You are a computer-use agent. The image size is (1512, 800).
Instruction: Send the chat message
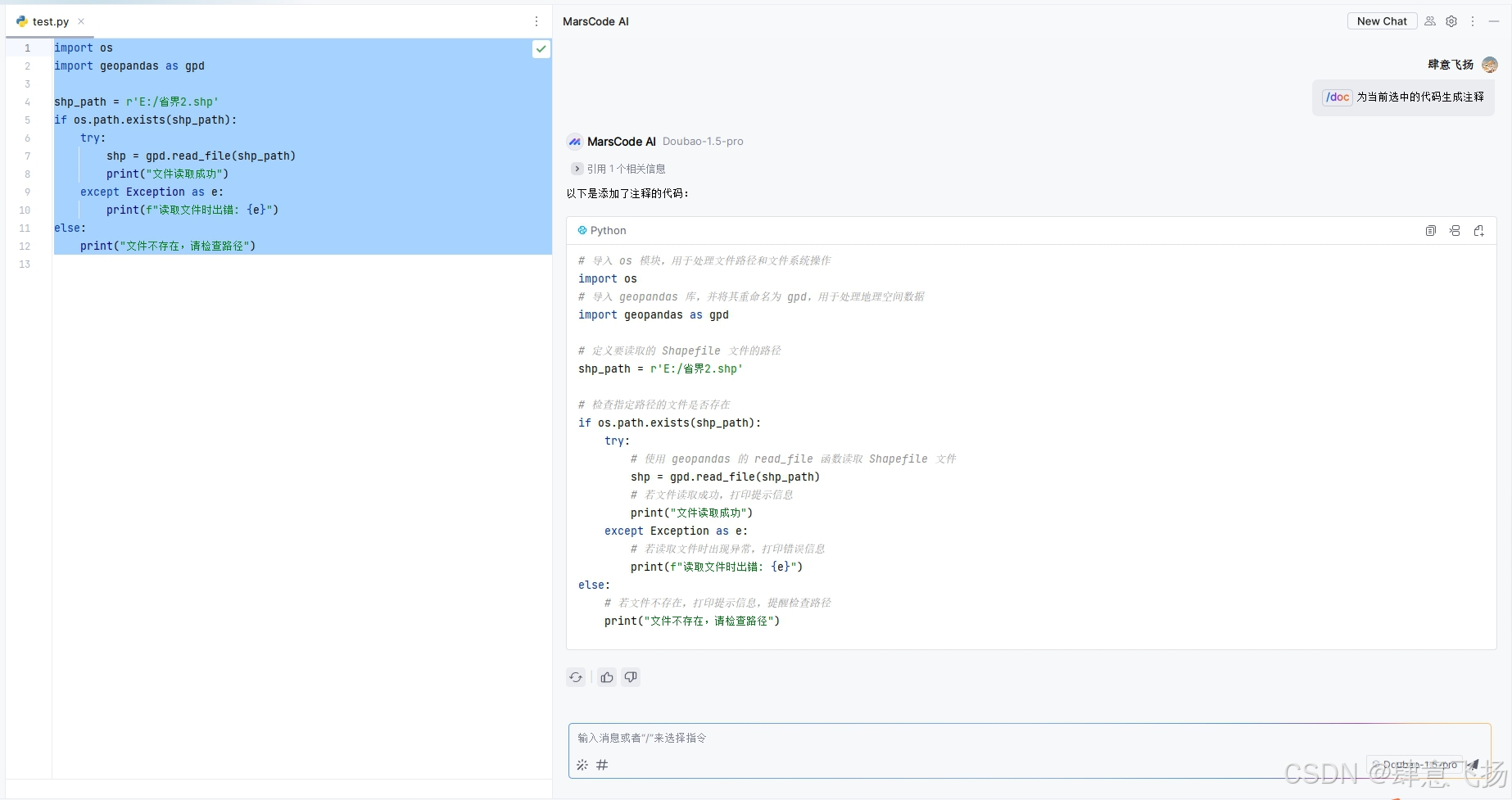1474,765
